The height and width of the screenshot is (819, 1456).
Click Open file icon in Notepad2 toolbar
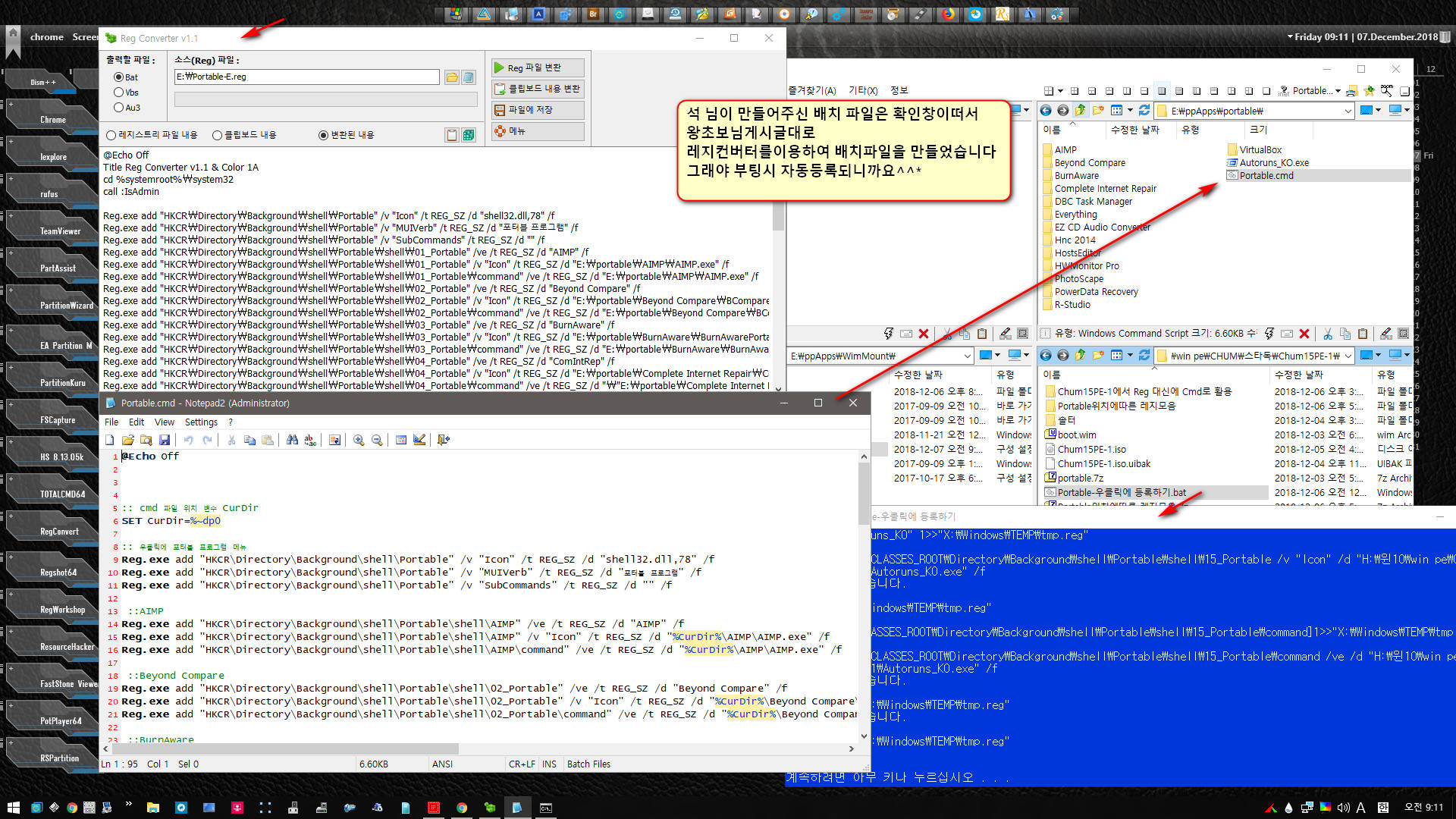(x=128, y=440)
